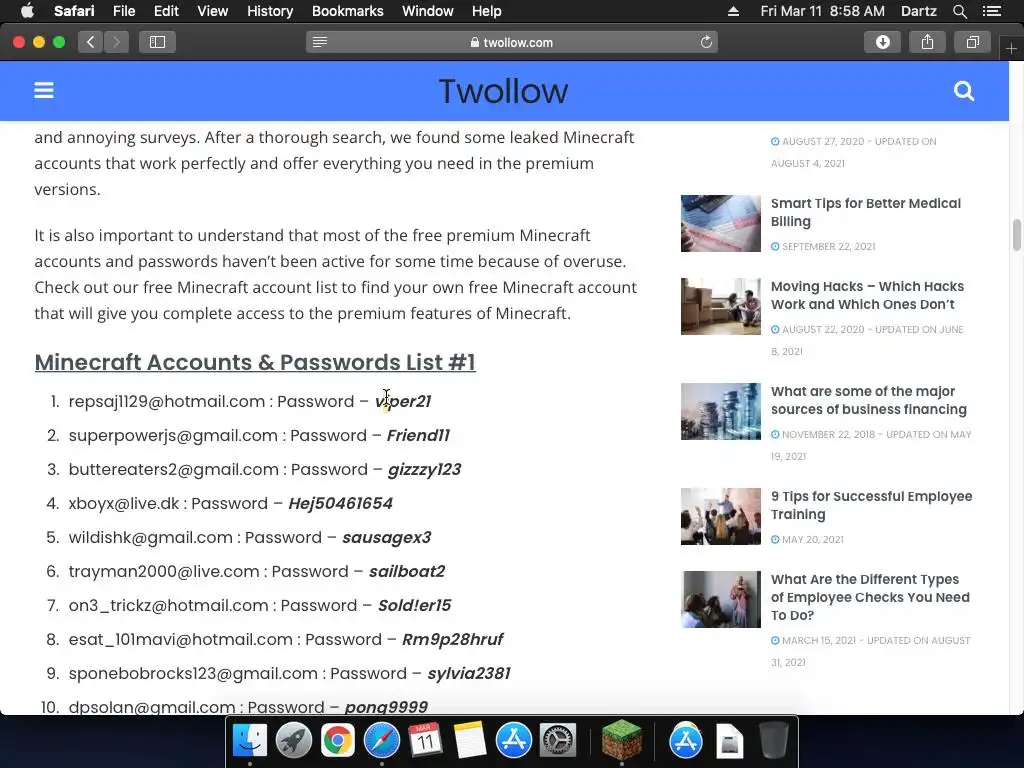Image resolution: width=1024 pixels, height=768 pixels.
Task: Click the Employee Checks article thumbnail
Action: pos(720,600)
